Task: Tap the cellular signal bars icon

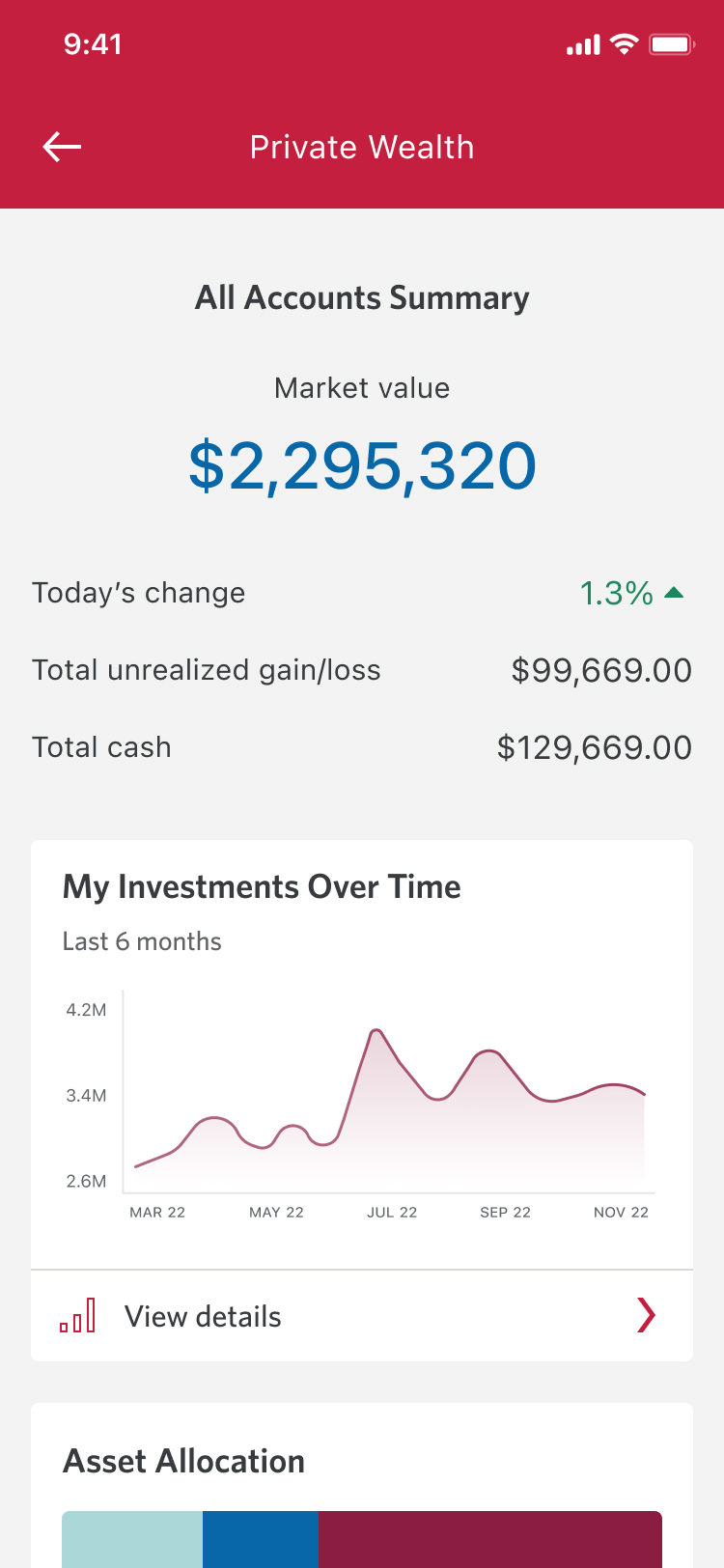Action: point(583,45)
